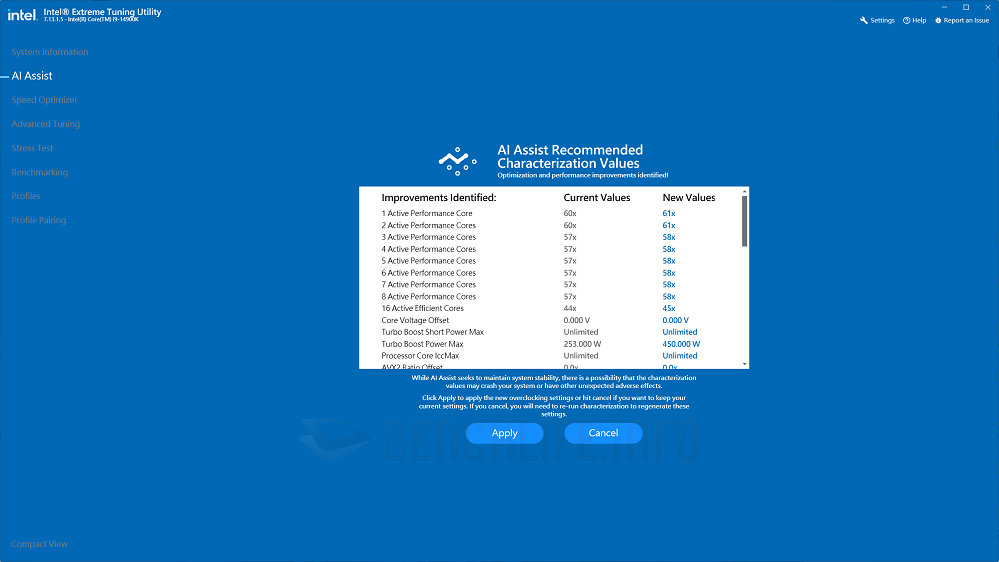Click Turbo Boost Short Power Max label
This screenshot has height=562, width=999.
tap(433, 332)
